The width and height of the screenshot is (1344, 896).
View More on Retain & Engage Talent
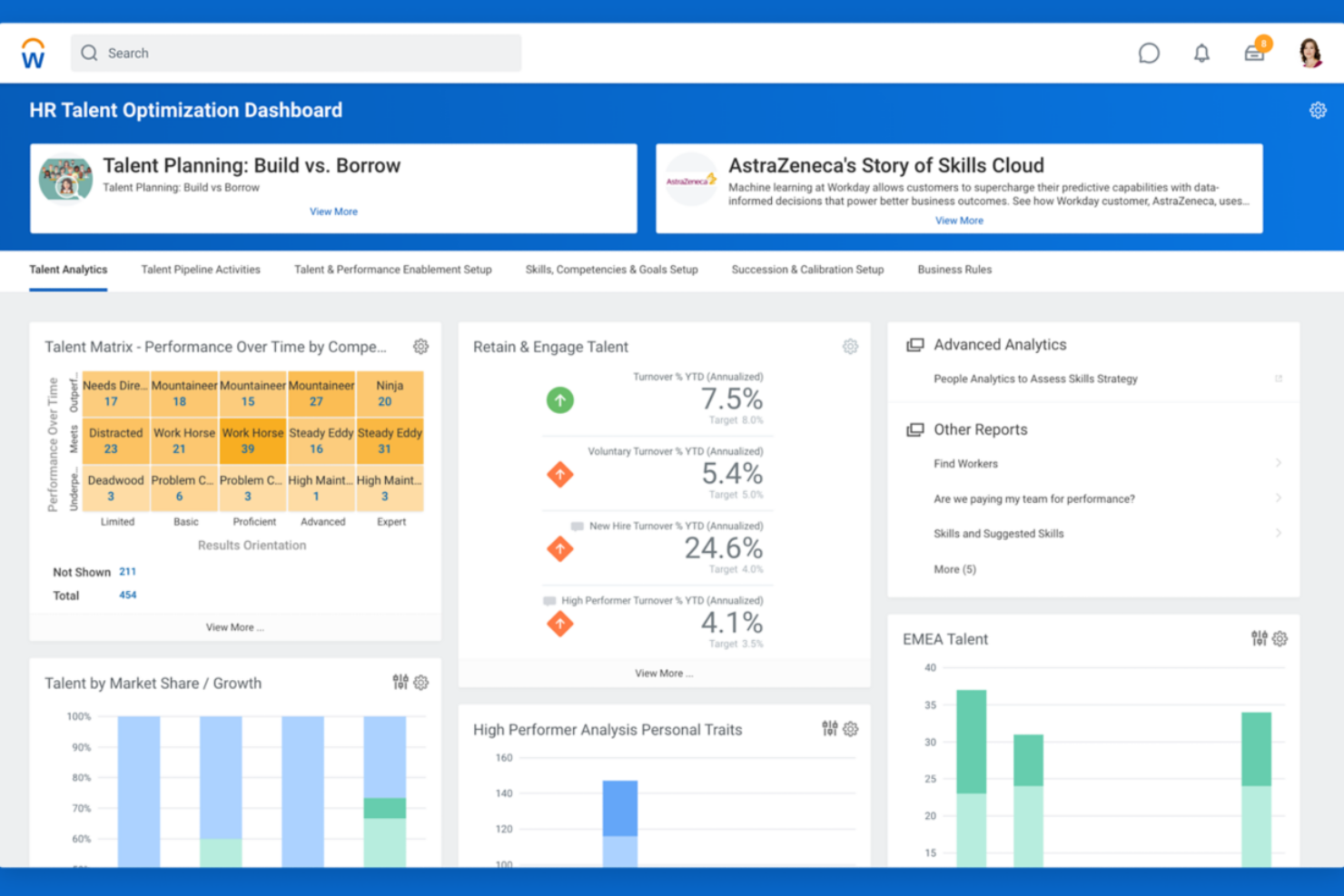[664, 673]
